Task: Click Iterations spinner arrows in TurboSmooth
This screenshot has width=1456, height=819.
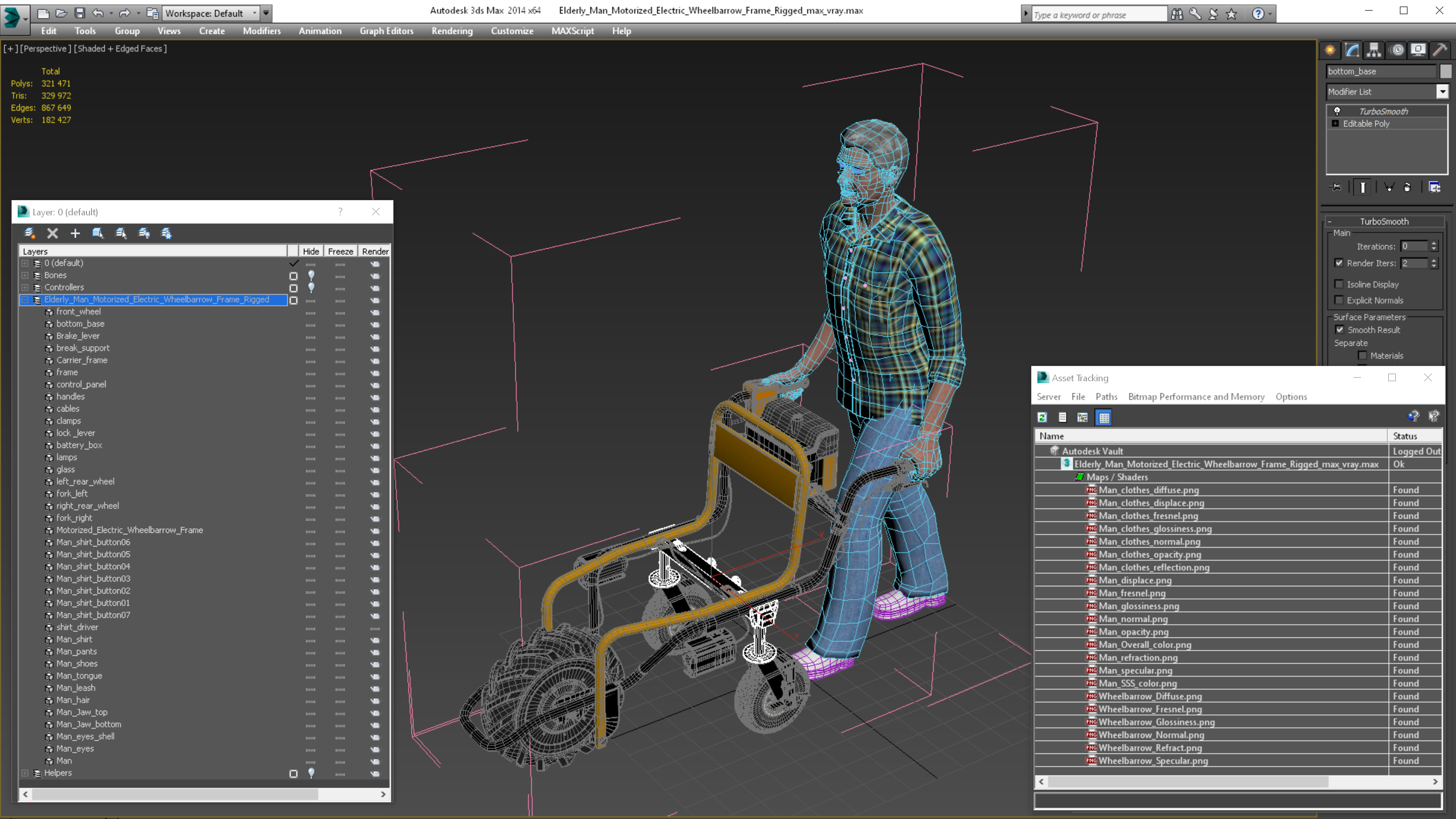Action: pyautogui.click(x=1433, y=246)
